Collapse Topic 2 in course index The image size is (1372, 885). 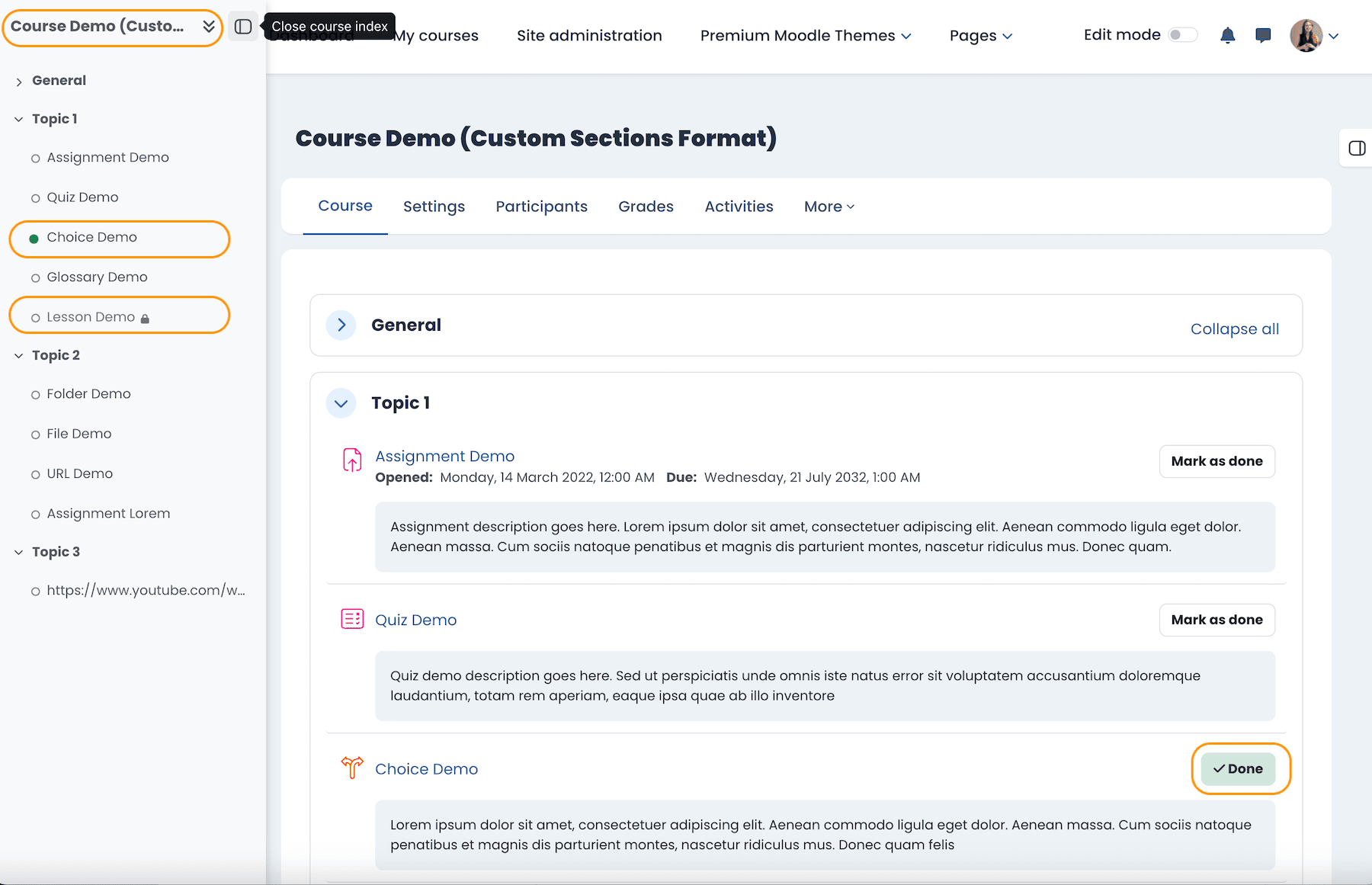[x=19, y=356]
